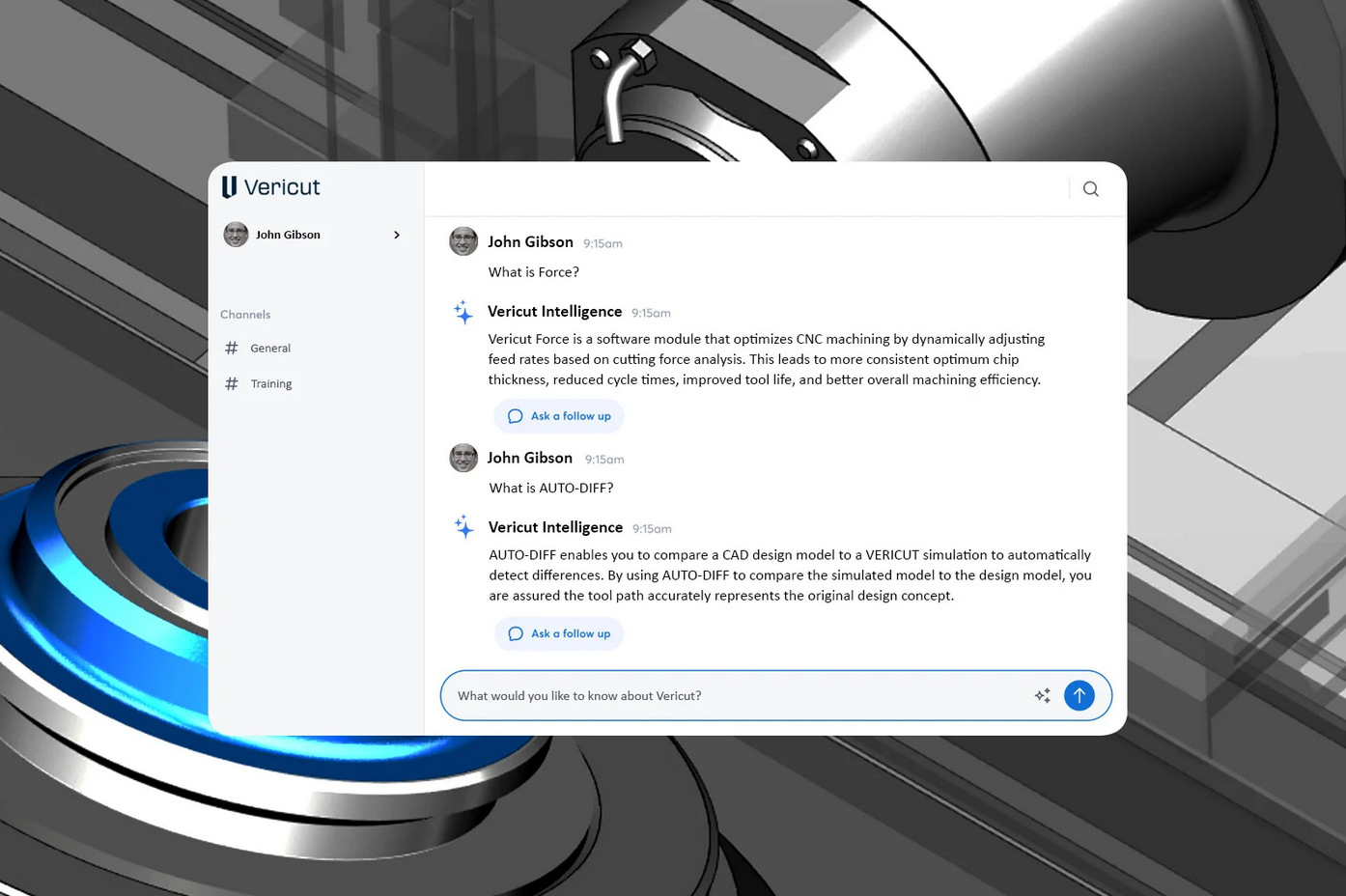
Task: Click the Channels section heading
Action: click(245, 315)
